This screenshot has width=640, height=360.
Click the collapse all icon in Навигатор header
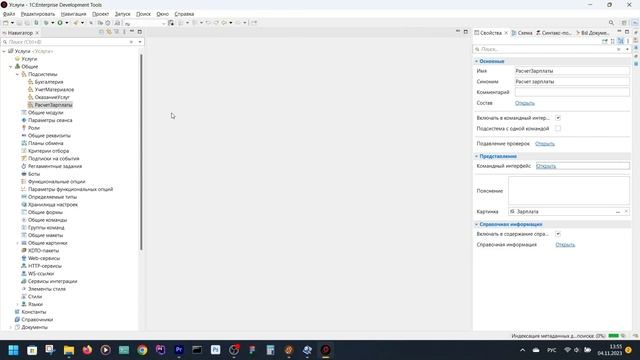click(101, 32)
